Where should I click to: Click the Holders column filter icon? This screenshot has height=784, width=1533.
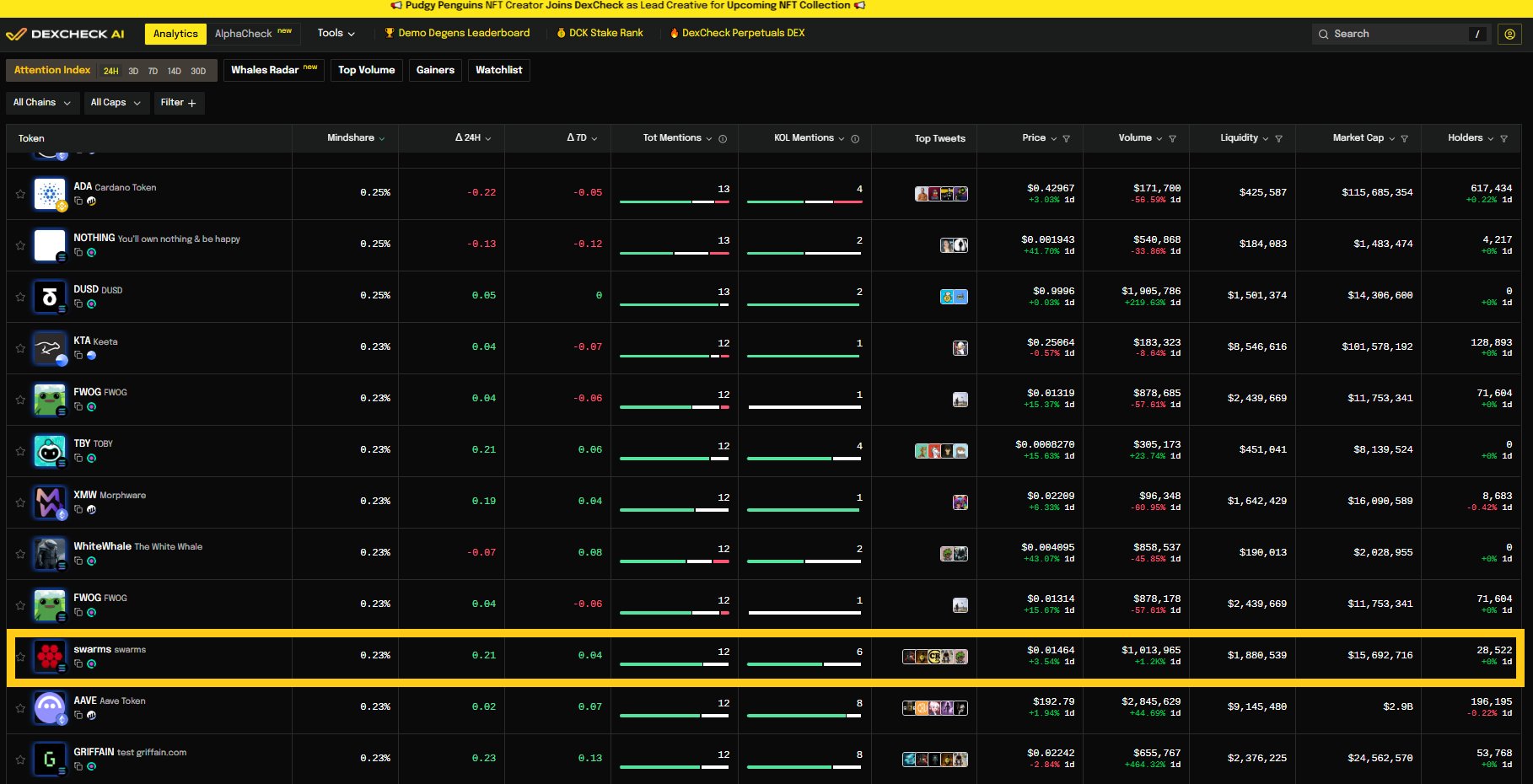pos(1503,138)
